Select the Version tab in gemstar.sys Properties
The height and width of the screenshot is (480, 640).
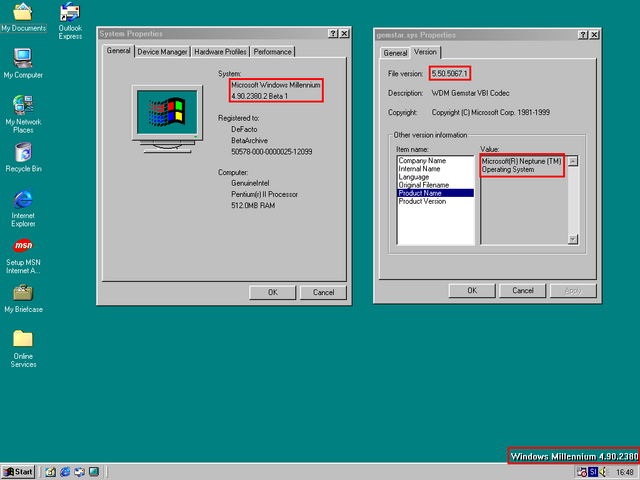[425, 52]
